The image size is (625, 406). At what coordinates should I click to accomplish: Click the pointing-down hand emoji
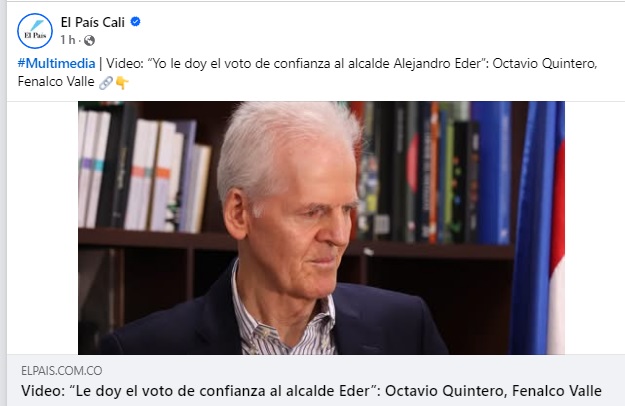122,82
